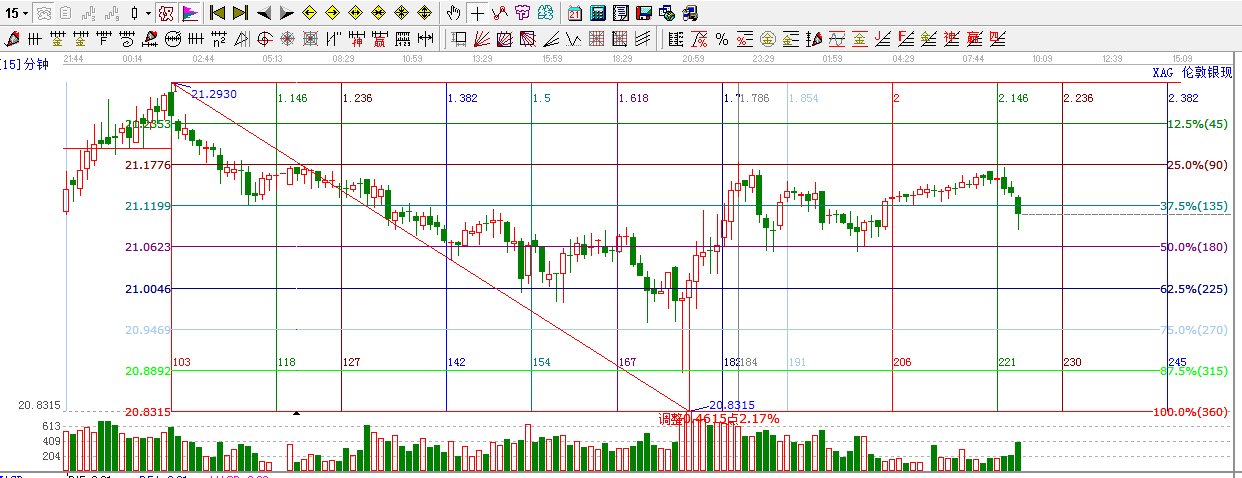Select the hand pan tool

[454, 13]
